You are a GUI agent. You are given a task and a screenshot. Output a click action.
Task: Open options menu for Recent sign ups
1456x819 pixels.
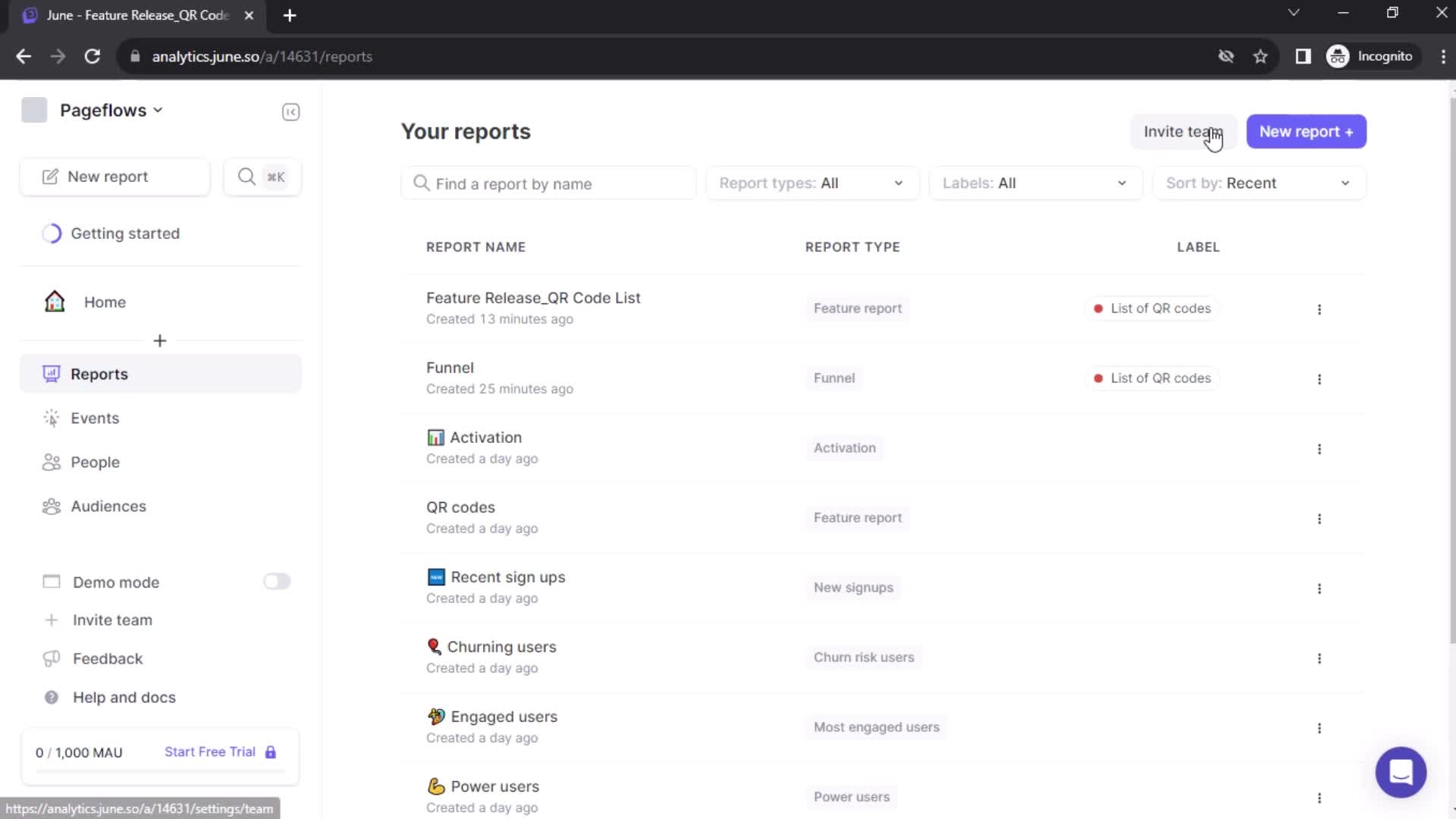point(1319,588)
